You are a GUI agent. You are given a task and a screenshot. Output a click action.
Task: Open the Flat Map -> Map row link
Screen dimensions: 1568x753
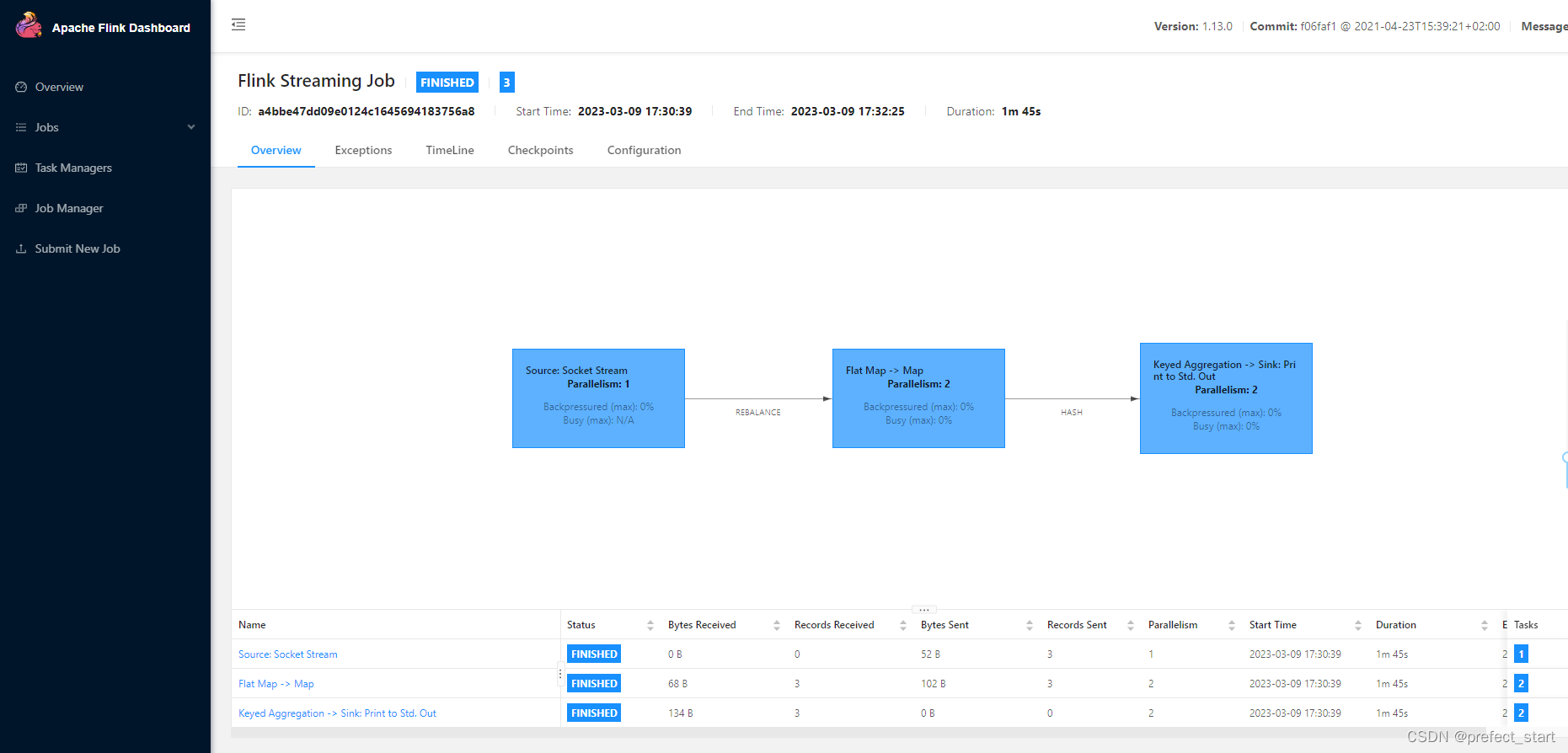tap(276, 684)
